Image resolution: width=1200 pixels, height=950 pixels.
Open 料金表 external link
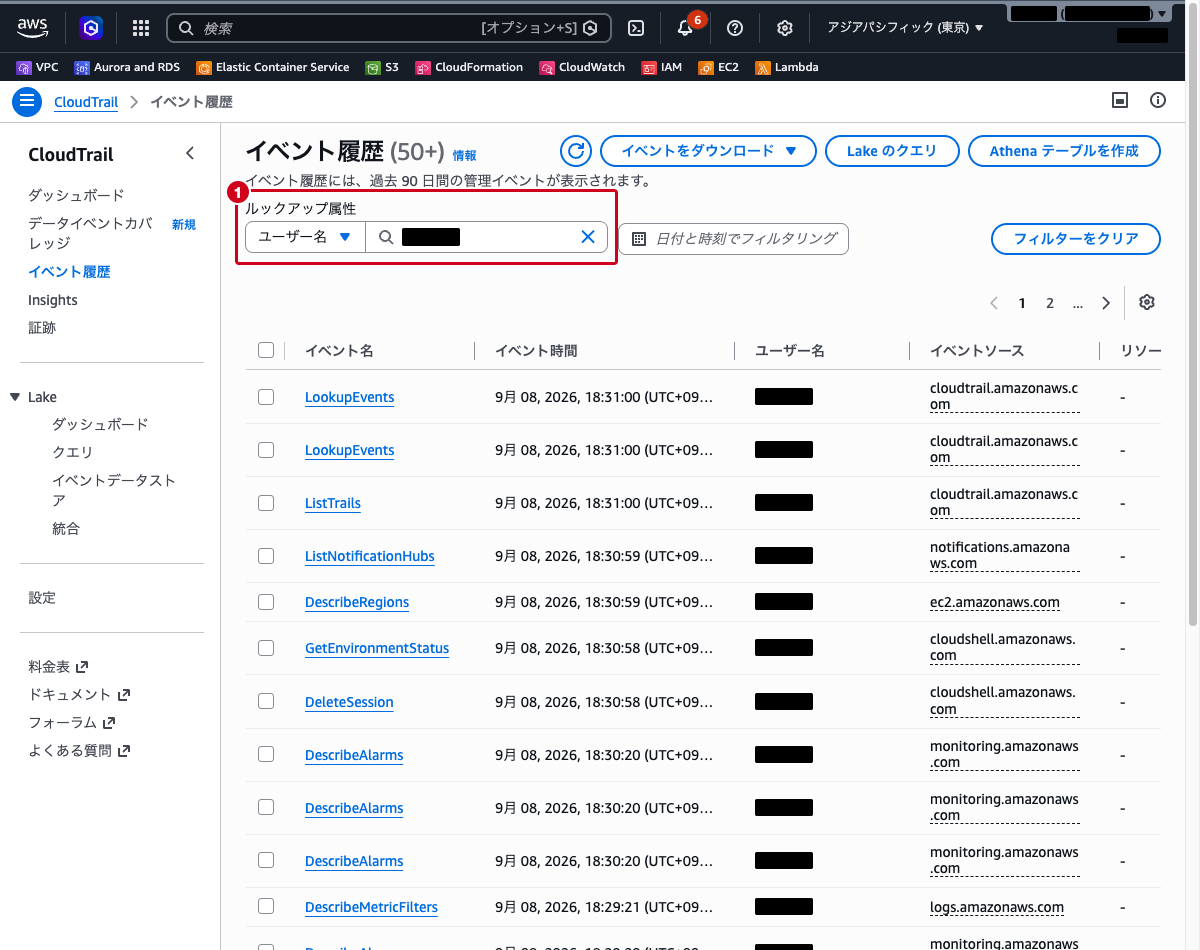point(58,666)
